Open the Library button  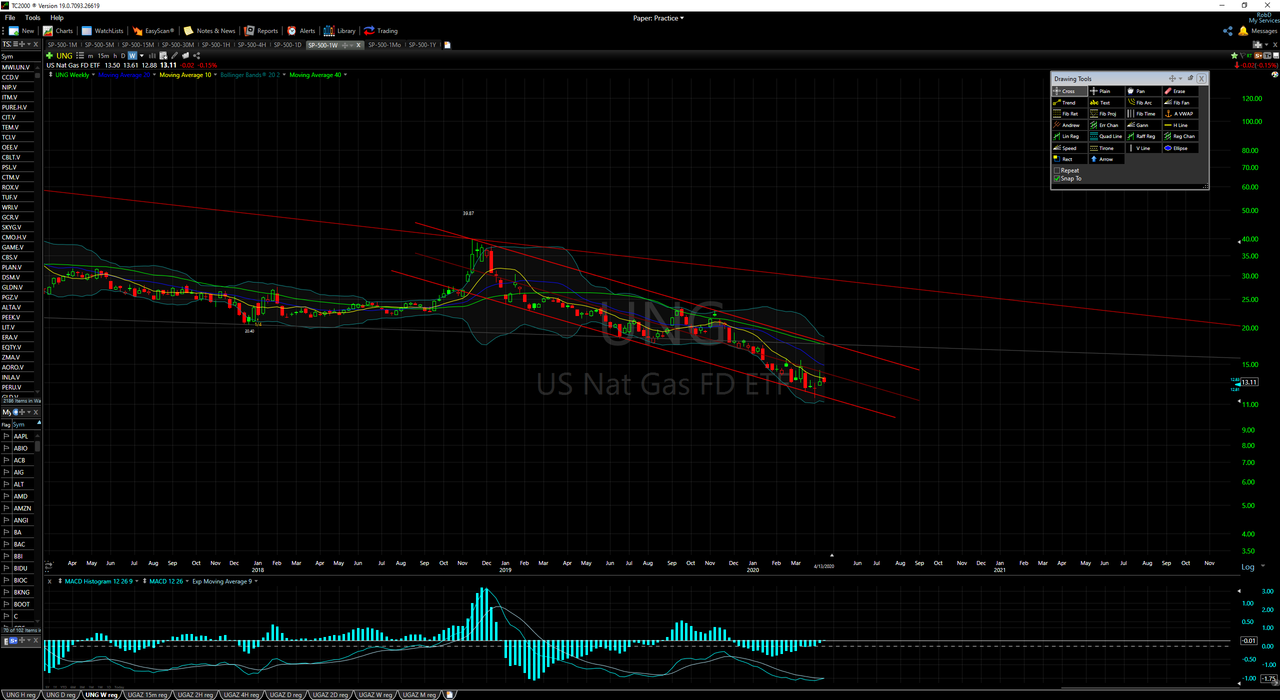tap(340, 31)
